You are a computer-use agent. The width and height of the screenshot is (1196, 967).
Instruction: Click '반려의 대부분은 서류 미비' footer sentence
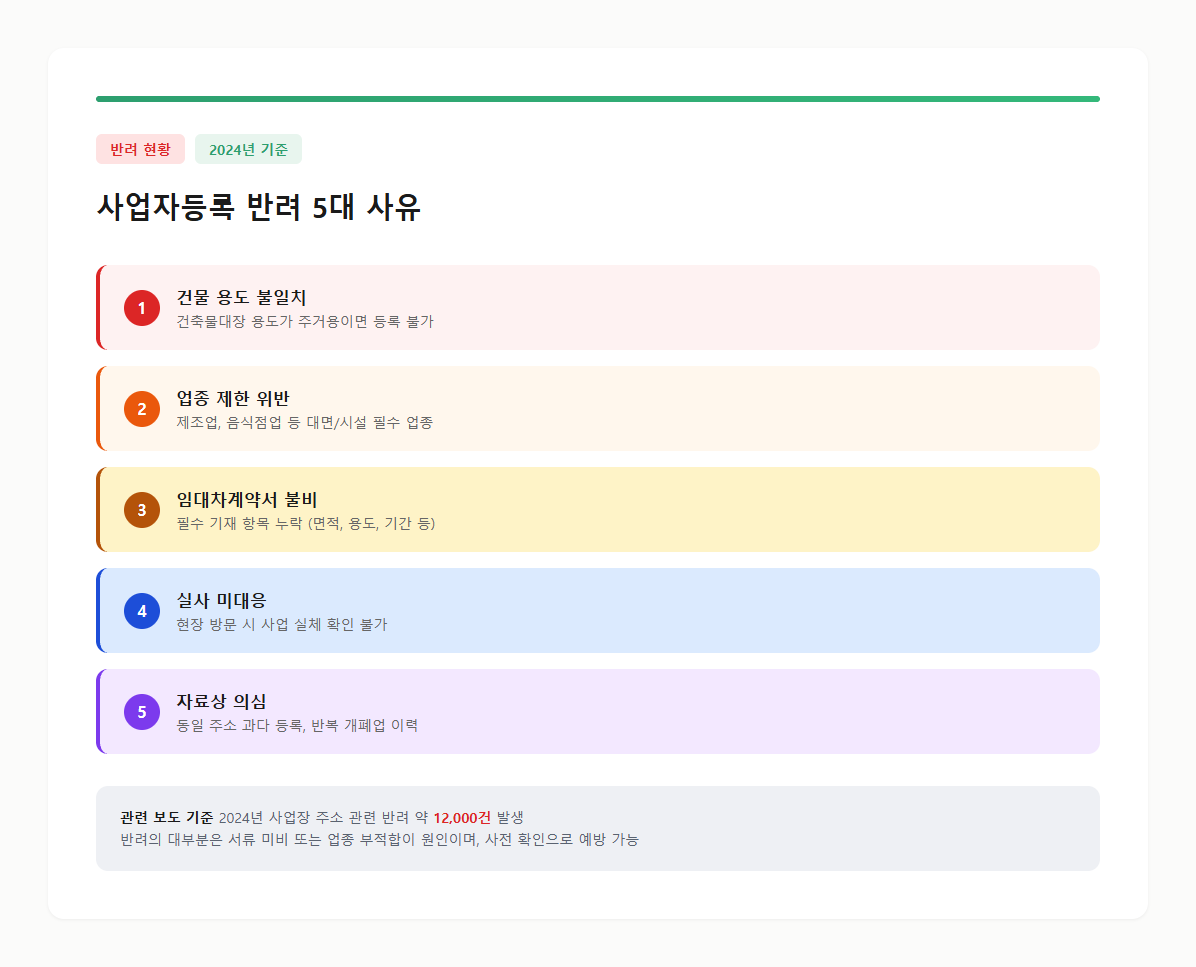tap(380, 840)
